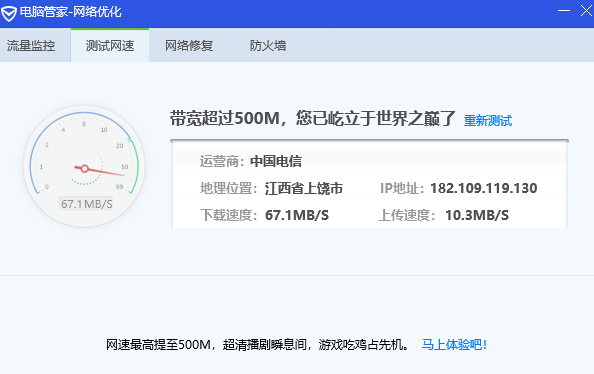This screenshot has height=374, width=594.
Task: Click the promo text 网速最高提至500M
Action: 158,345
